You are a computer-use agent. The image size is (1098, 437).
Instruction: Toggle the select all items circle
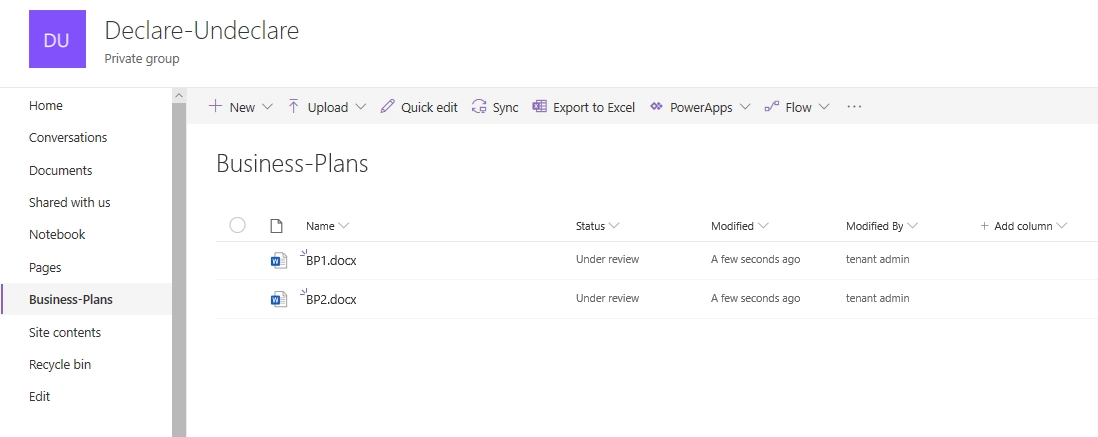[237, 225]
